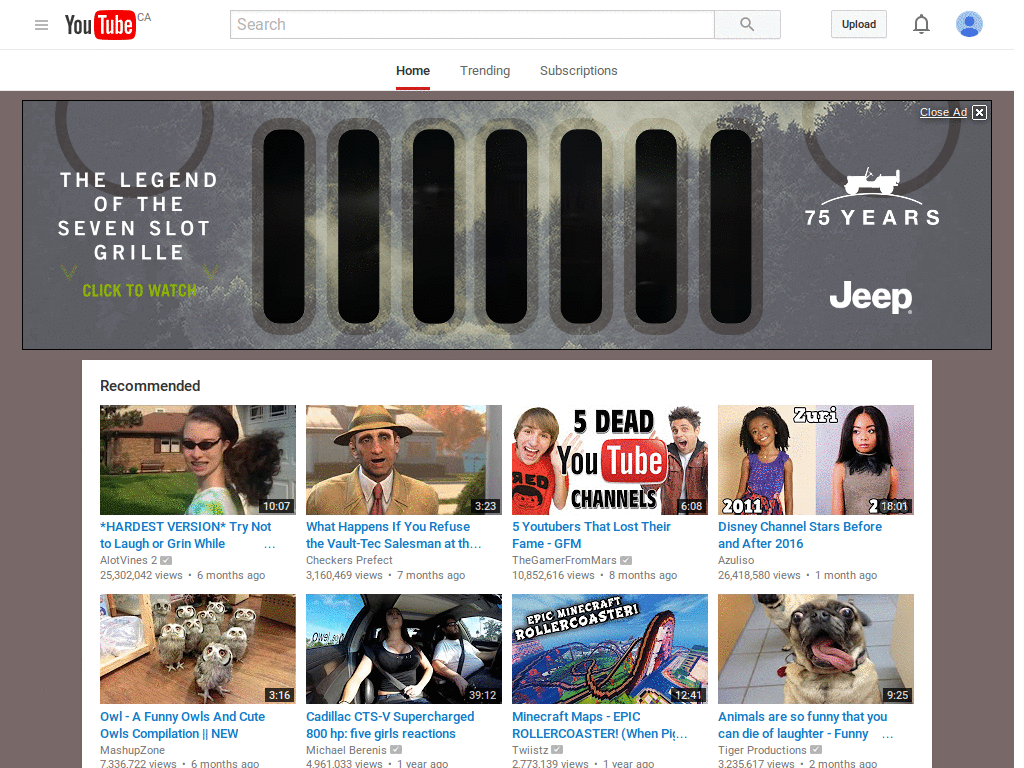1024x768 pixels.
Task: Open the Cadillac CTS-V video thumbnail
Action: [x=404, y=648]
